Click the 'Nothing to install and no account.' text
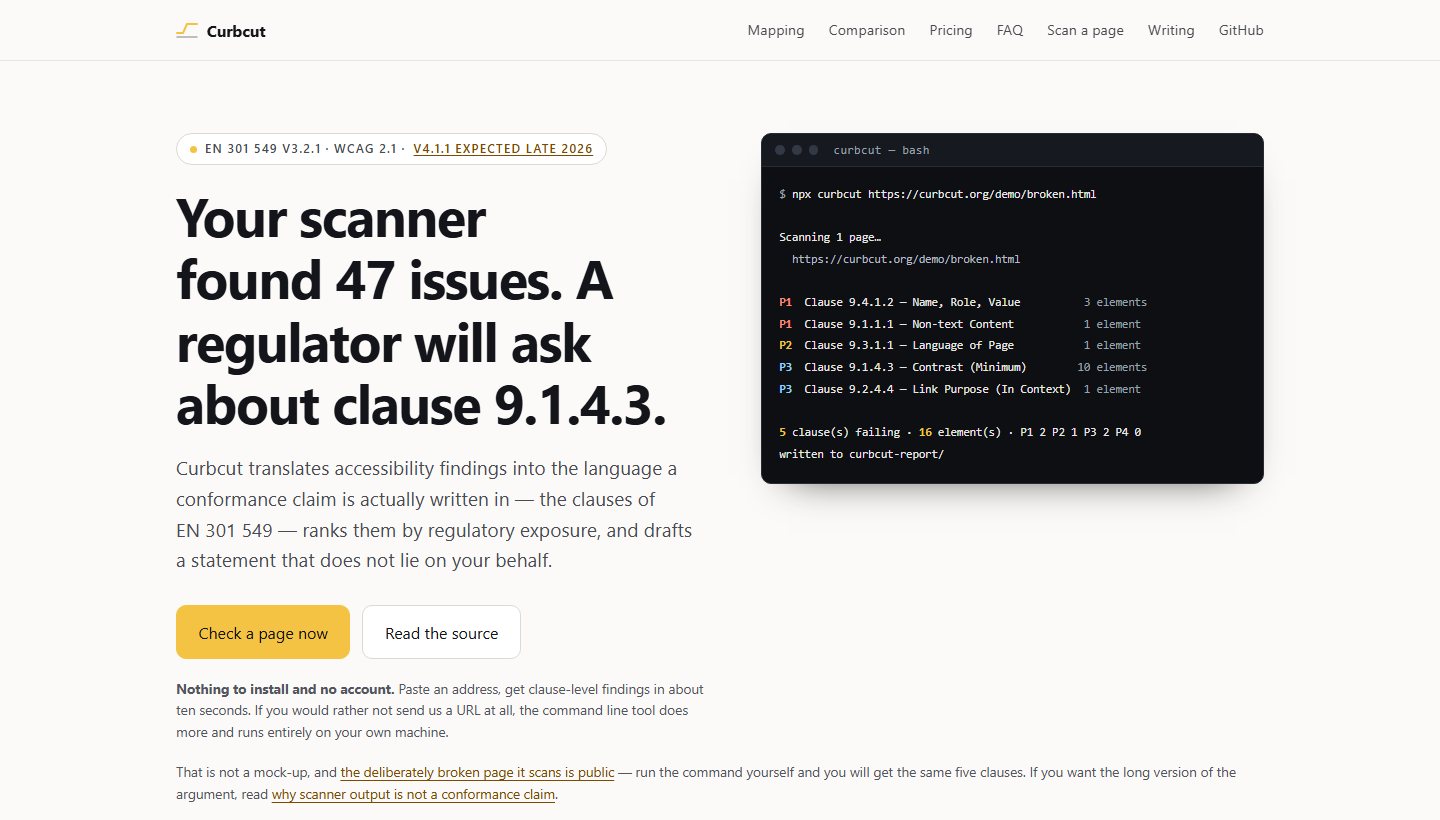 pos(285,689)
